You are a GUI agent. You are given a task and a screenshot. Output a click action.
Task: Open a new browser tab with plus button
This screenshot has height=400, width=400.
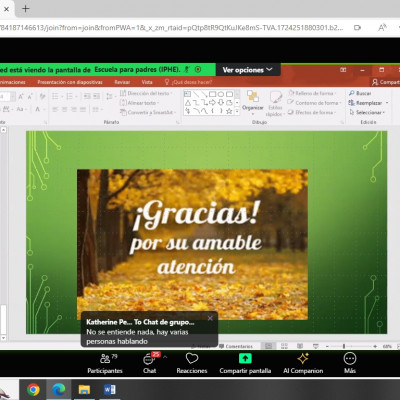pos(26,9)
